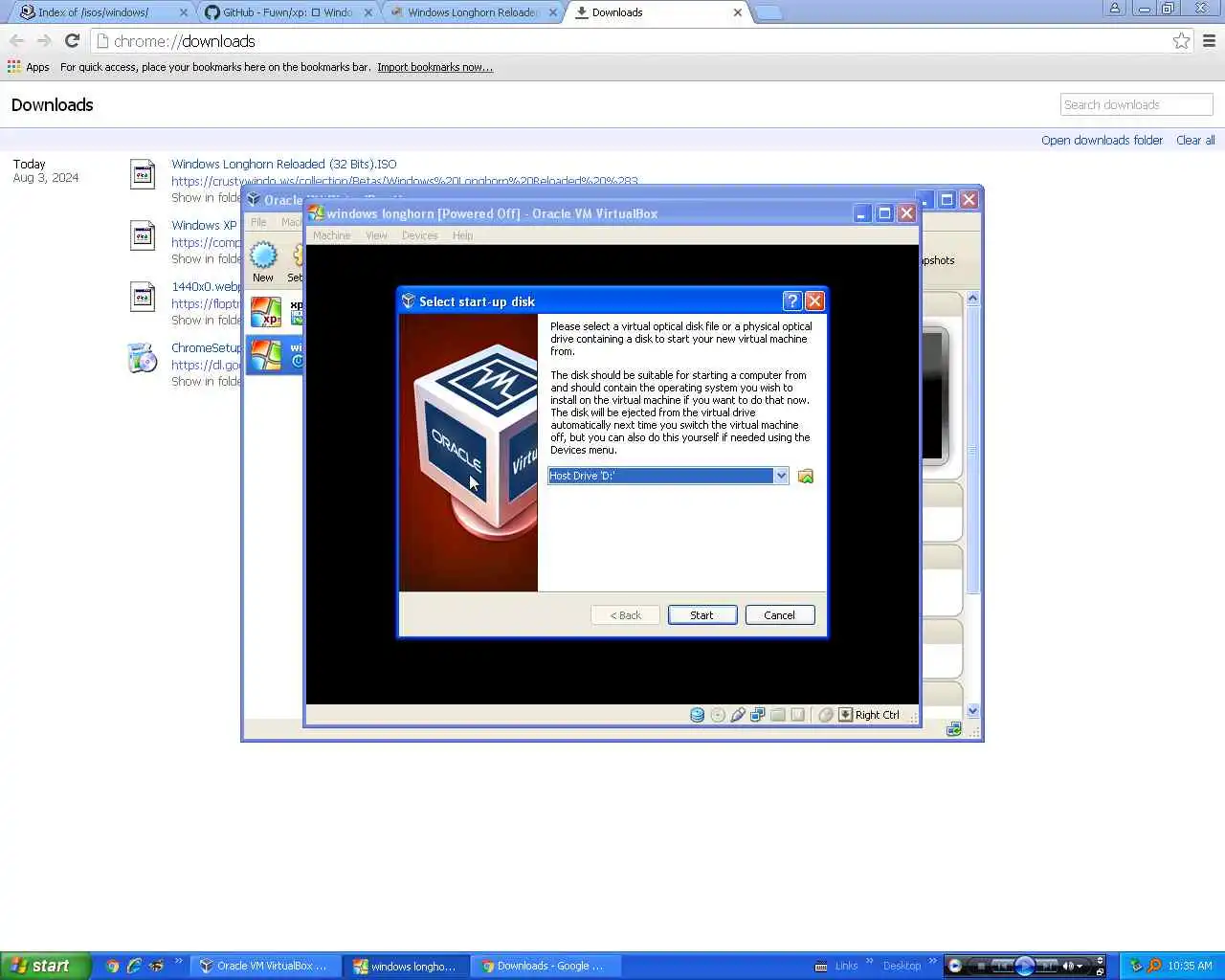Click Open downloads folder link
This screenshot has height=980, width=1225.
pos(1102,141)
